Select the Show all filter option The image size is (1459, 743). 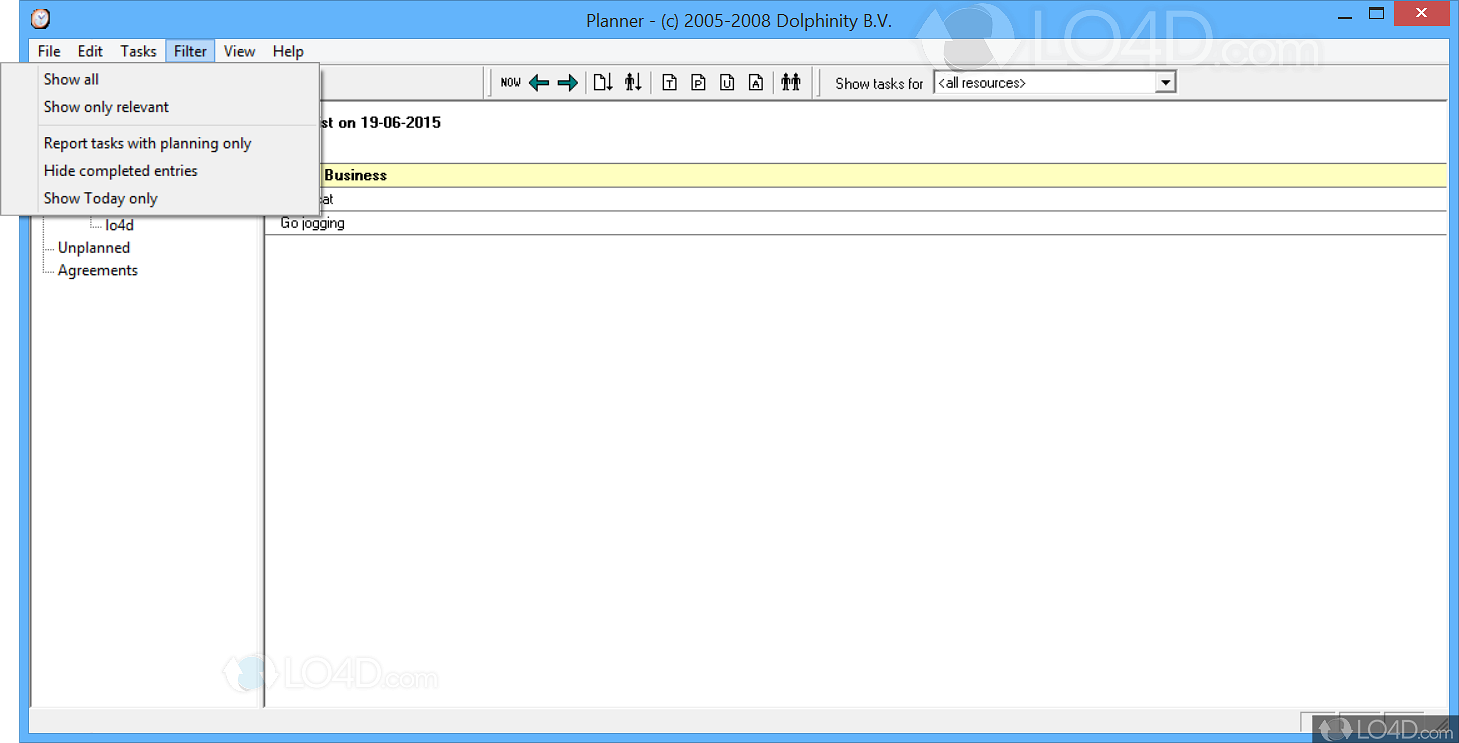[x=71, y=79]
